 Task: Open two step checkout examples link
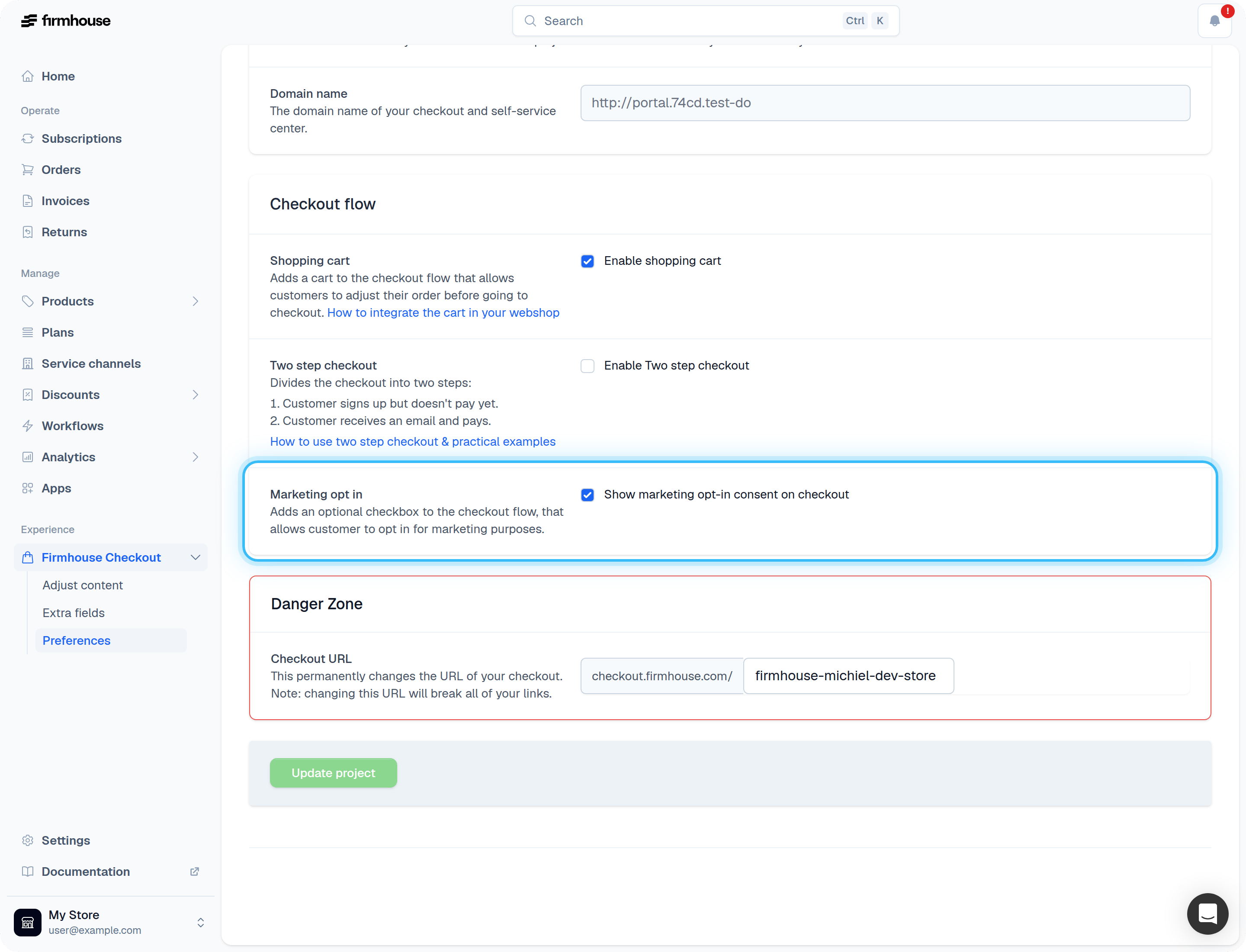[x=412, y=441]
